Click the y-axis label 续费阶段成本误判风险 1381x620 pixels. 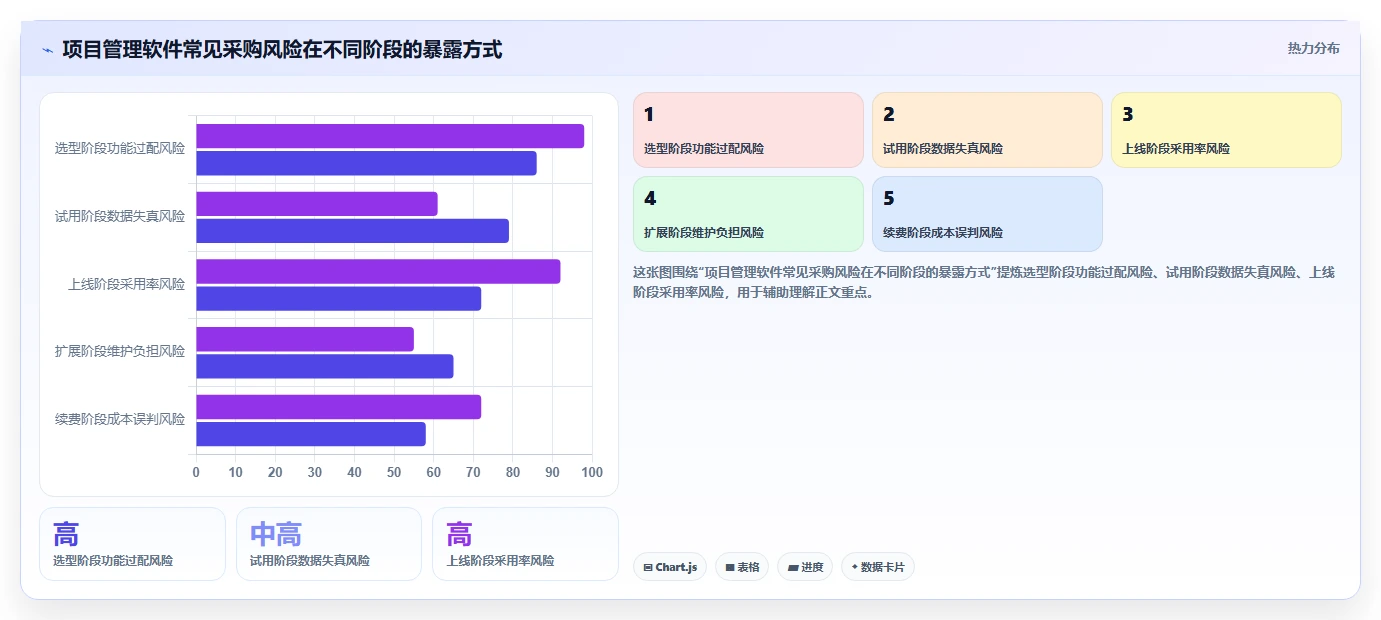coord(120,419)
